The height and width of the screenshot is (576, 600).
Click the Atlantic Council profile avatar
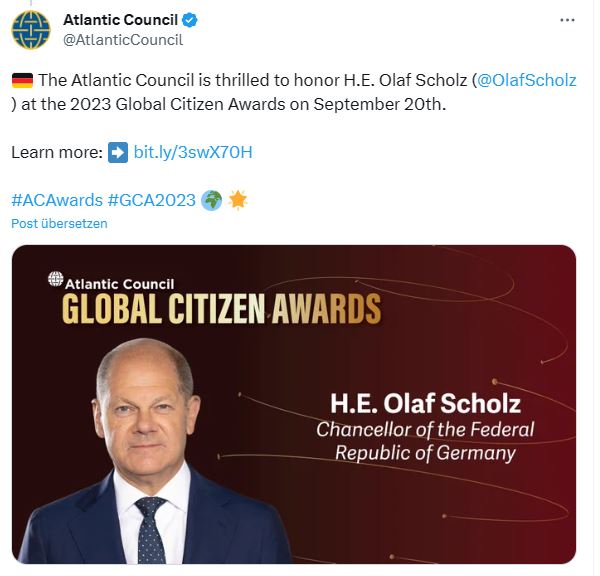pos(31,30)
